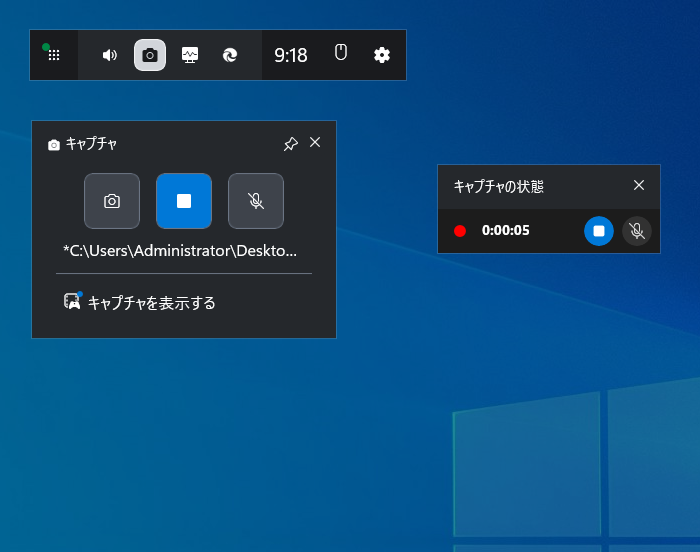Viewport: 700px width, 552px height.
Task: Open the widget menu grid icon
Action: [54, 55]
